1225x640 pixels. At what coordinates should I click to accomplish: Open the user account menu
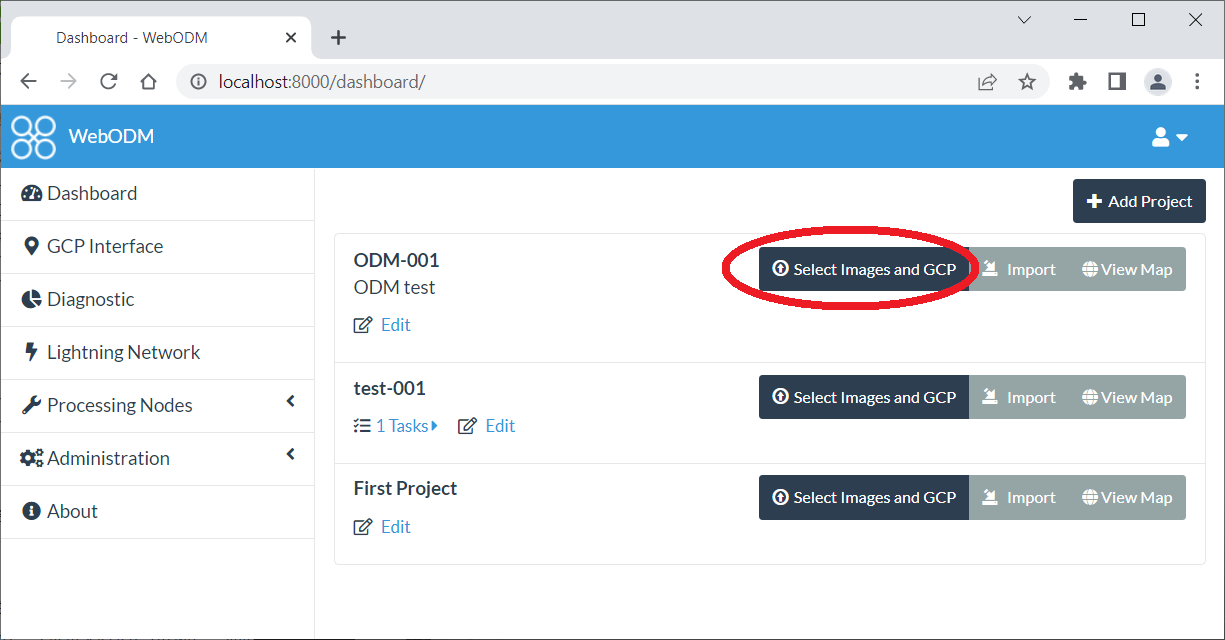point(1169,137)
